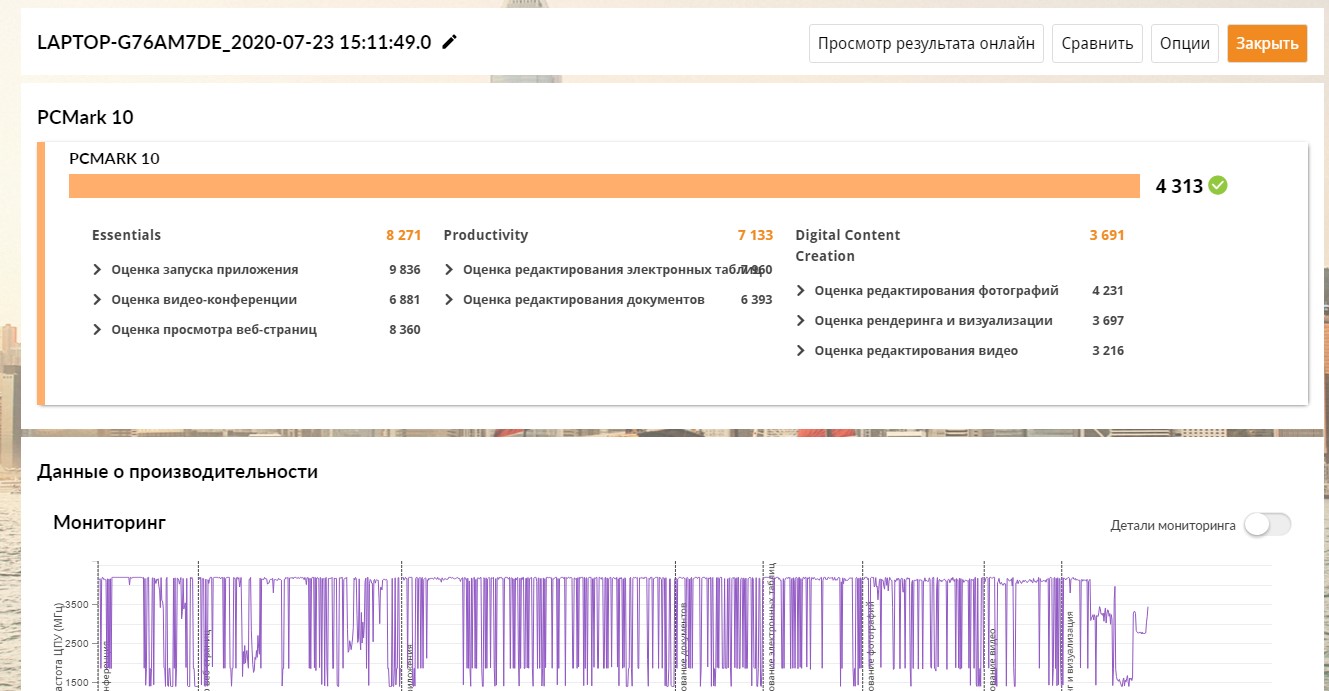The image size is (1329, 691).
Task: Click the green validity checkmark icon
Action: (1218, 185)
